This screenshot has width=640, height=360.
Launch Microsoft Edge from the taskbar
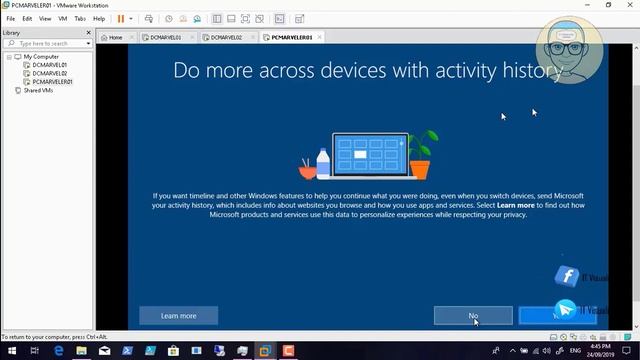pos(58,351)
